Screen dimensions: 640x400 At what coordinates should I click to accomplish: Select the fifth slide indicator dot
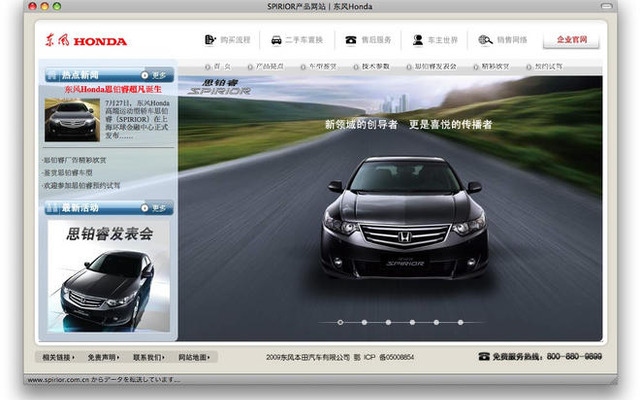coord(436,322)
